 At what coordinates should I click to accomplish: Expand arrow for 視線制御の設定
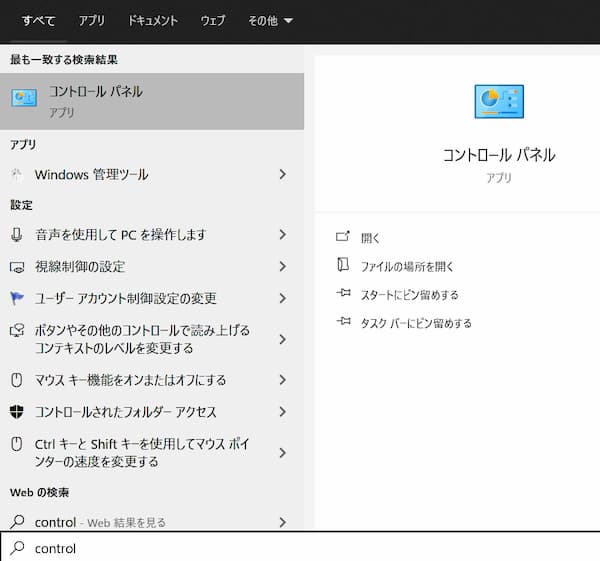283,266
